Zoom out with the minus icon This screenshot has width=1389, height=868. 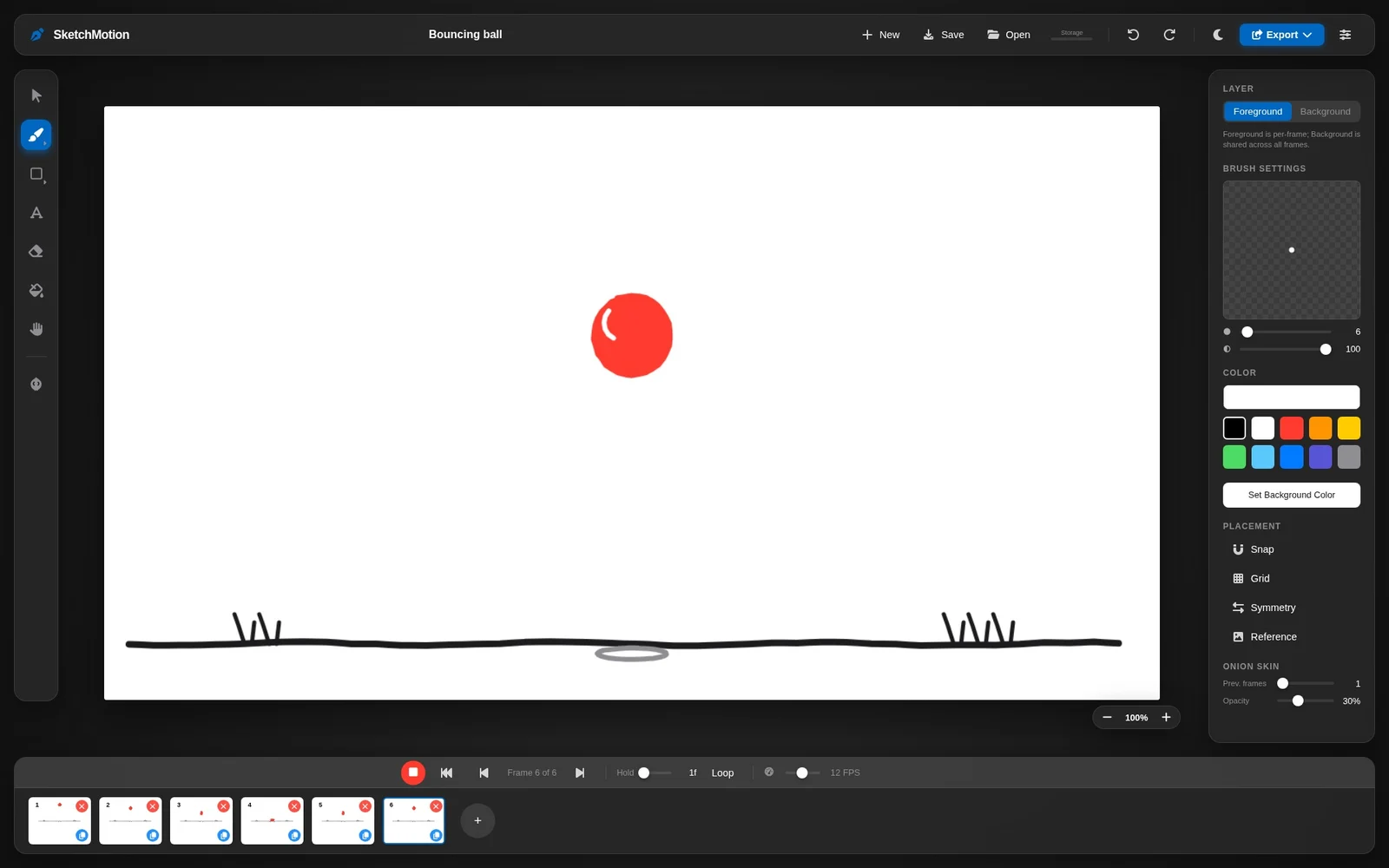[x=1107, y=717]
